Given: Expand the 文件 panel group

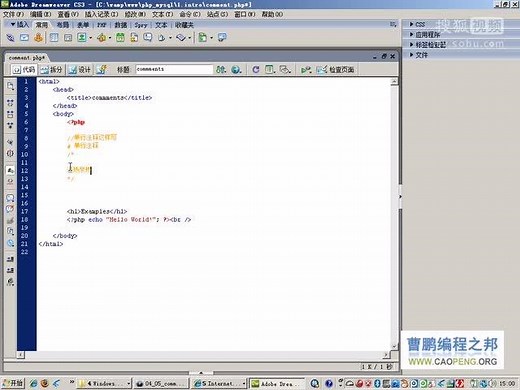Looking at the screenshot, I should (x=419, y=55).
